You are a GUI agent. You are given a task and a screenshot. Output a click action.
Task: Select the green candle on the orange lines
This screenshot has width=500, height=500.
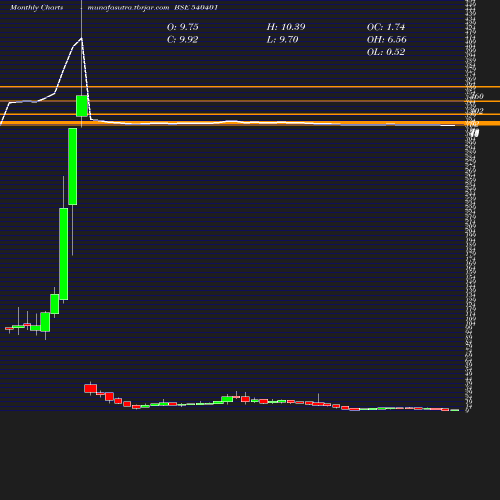[82, 106]
